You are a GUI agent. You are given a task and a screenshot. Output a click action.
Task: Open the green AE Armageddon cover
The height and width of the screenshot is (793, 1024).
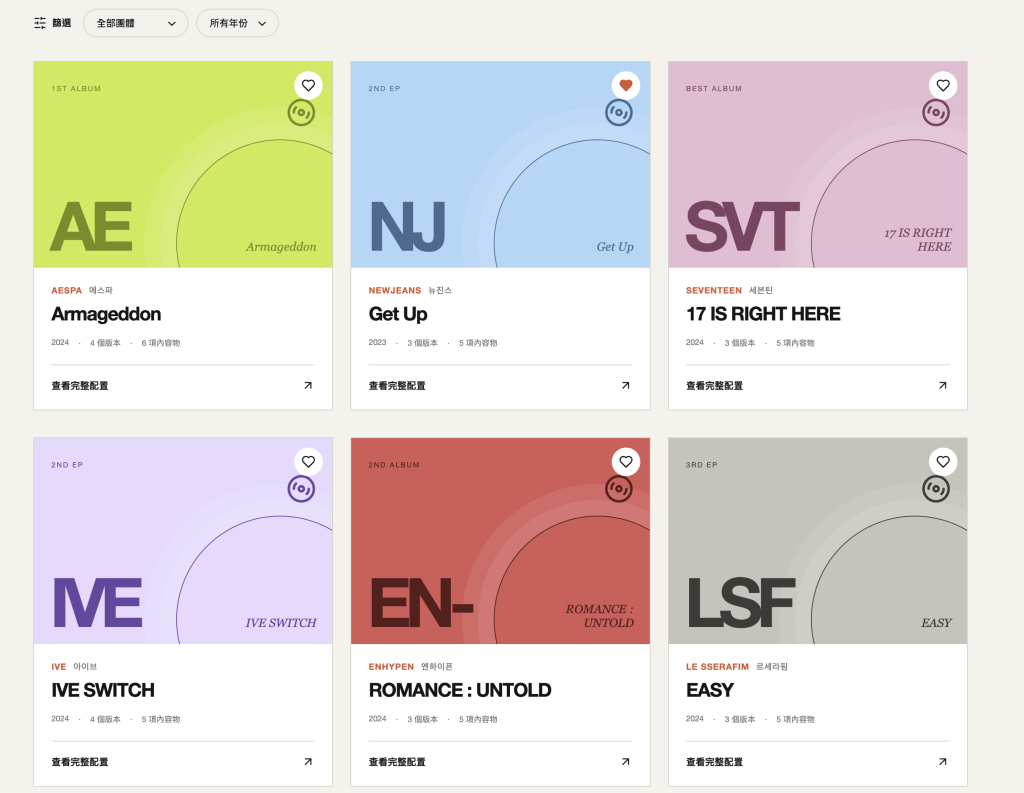[183, 165]
